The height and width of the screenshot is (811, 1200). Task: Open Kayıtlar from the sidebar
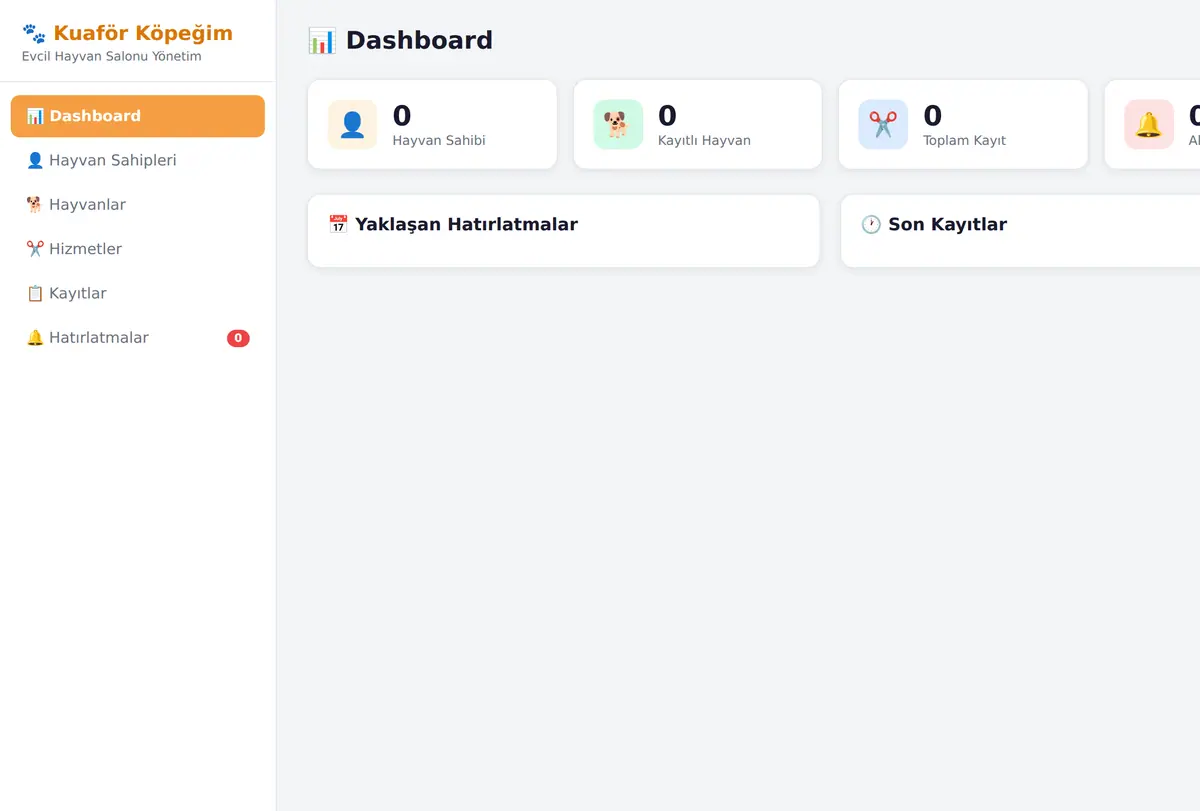(x=138, y=293)
